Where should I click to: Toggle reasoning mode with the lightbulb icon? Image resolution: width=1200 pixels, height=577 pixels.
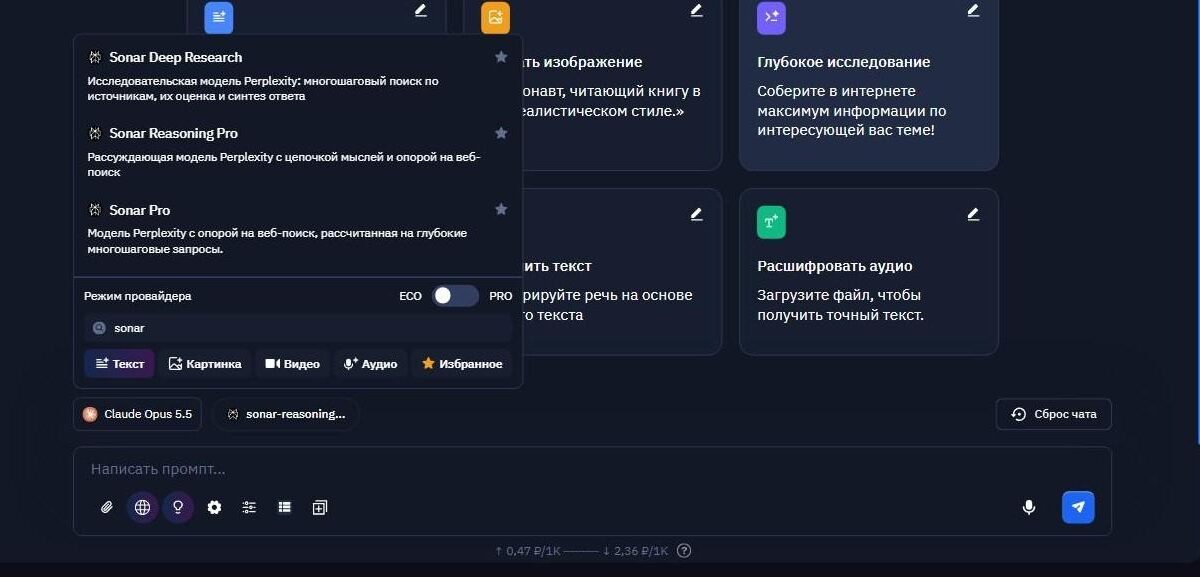178,508
